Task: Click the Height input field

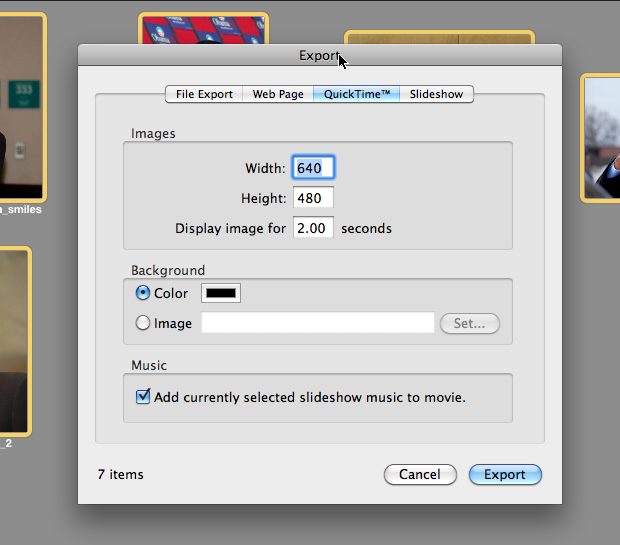Action: pos(313,198)
